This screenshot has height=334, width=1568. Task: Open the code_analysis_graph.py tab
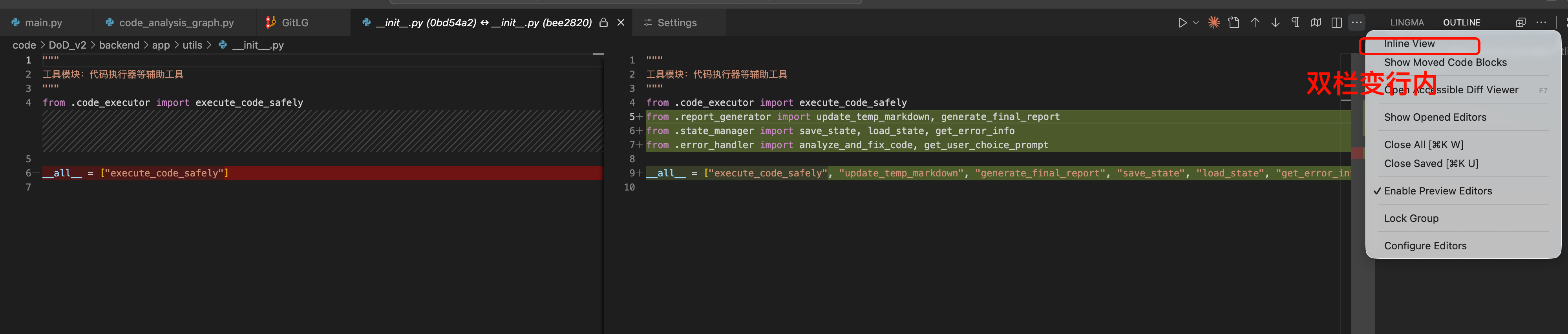176,22
